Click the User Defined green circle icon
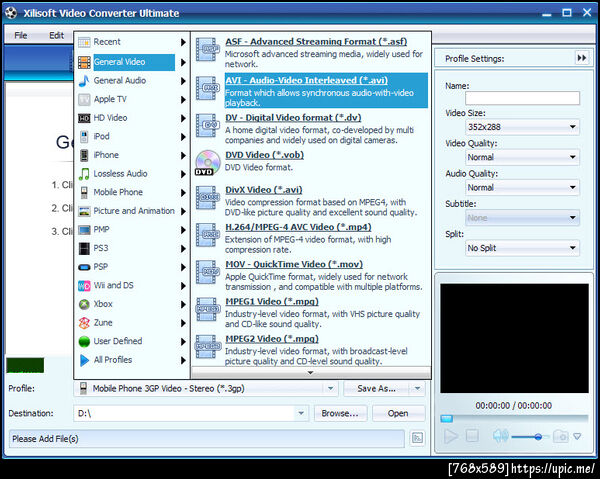The height and width of the screenshot is (479, 600). click(x=84, y=341)
